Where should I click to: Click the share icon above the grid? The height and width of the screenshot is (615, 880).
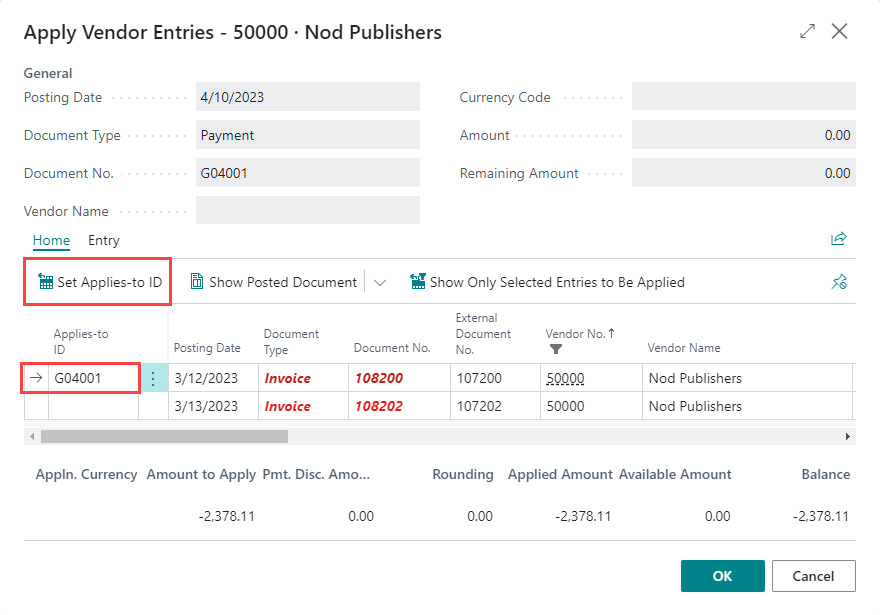[x=838, y=239]
